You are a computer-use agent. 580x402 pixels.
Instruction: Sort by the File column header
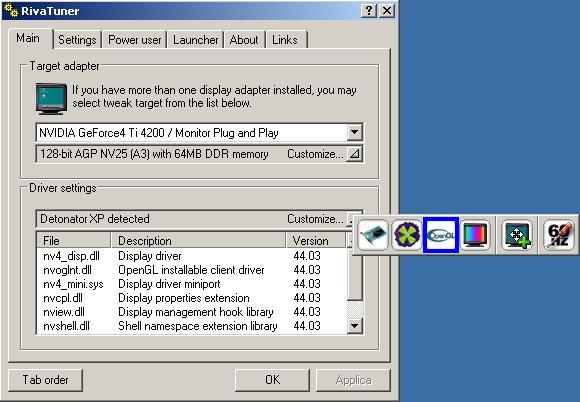(x=74, y=241)
